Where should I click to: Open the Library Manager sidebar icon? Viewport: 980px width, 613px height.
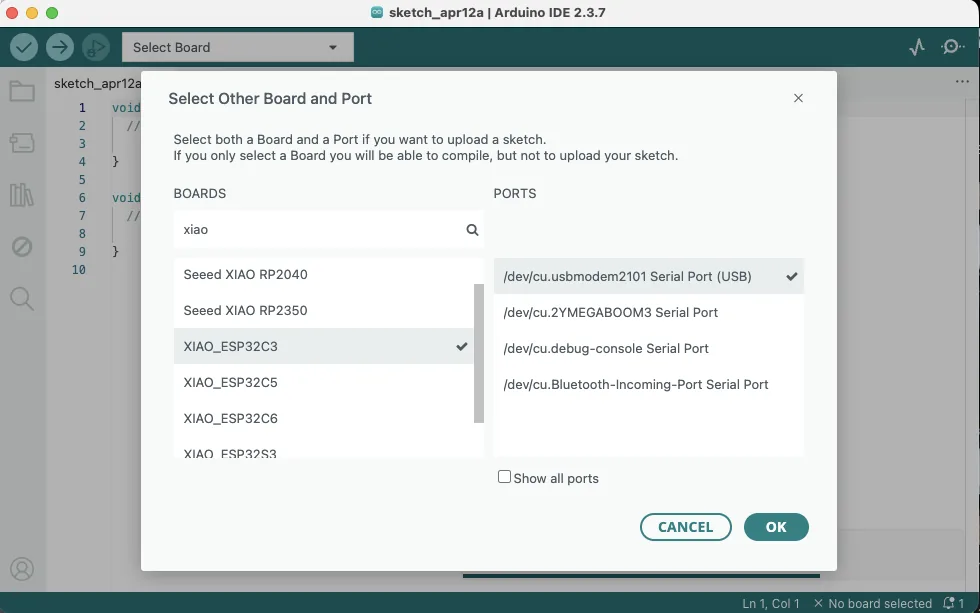click(x=22, y=195)
